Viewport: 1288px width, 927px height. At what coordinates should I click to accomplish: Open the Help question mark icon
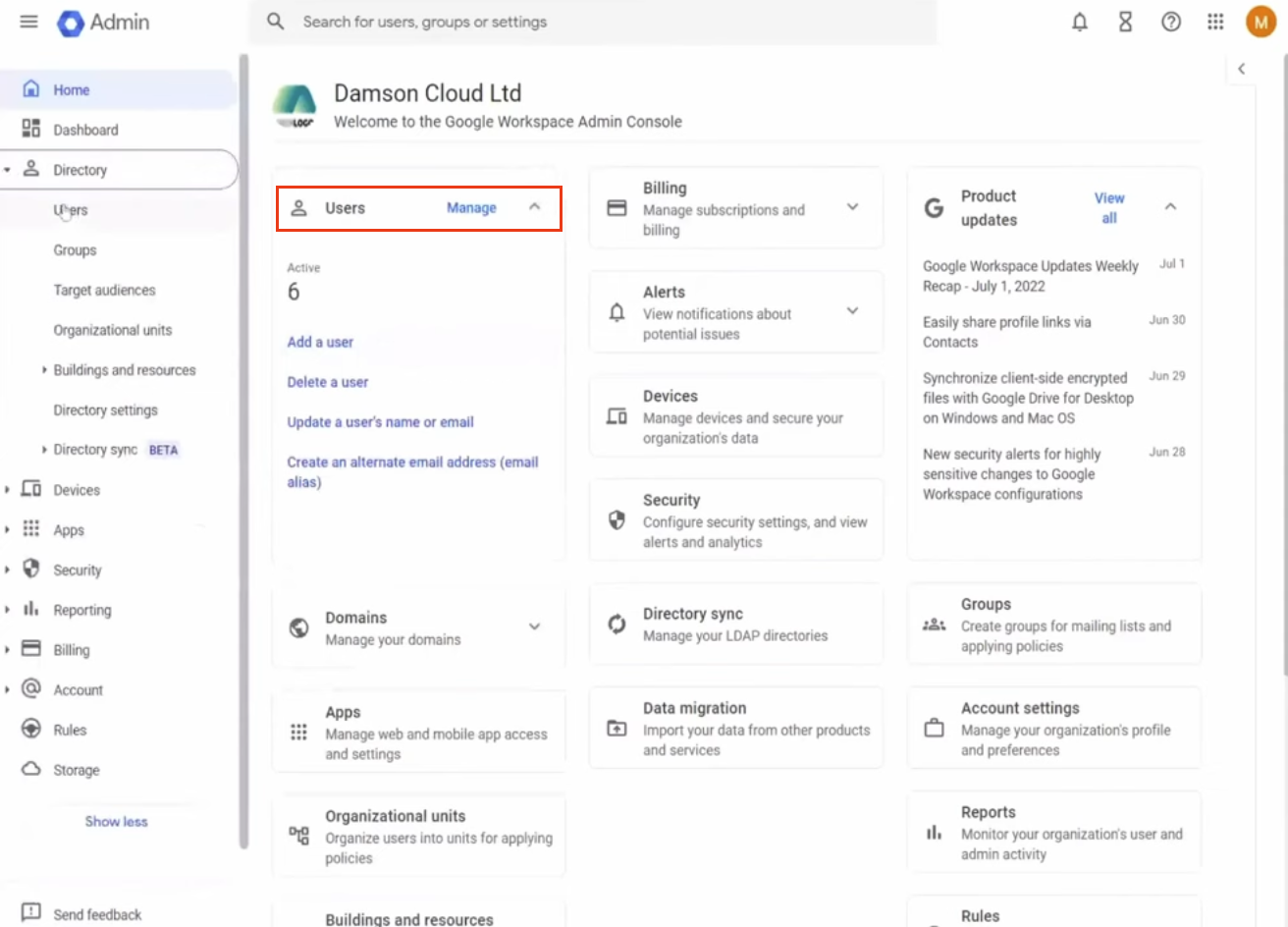coord(1170,21)
